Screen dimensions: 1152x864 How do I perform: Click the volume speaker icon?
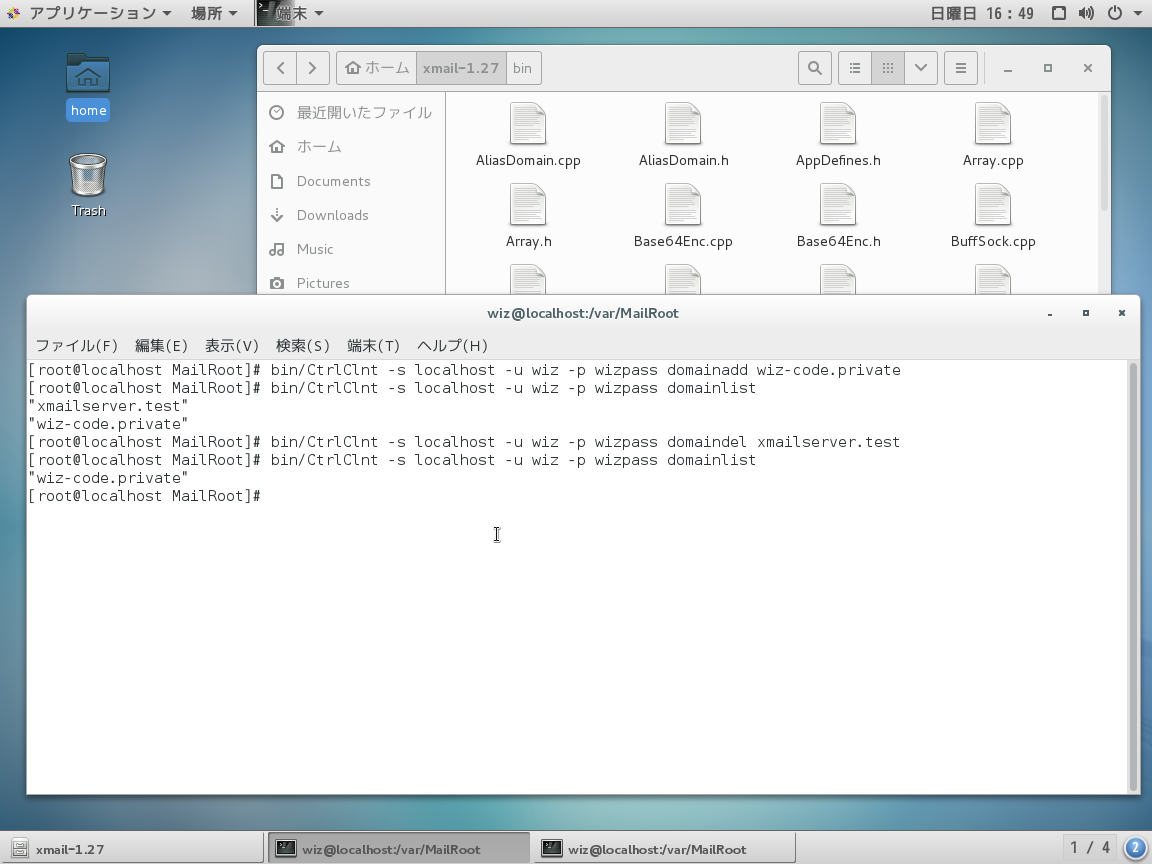1086,13
